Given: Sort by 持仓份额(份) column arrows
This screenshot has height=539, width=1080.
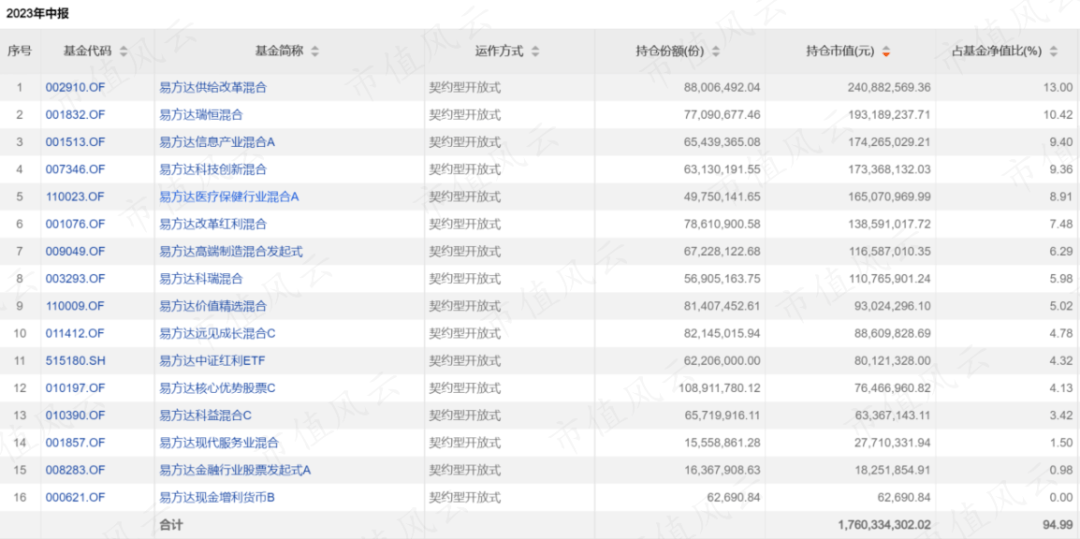Looking at the screenshot, I should point(716,51).
